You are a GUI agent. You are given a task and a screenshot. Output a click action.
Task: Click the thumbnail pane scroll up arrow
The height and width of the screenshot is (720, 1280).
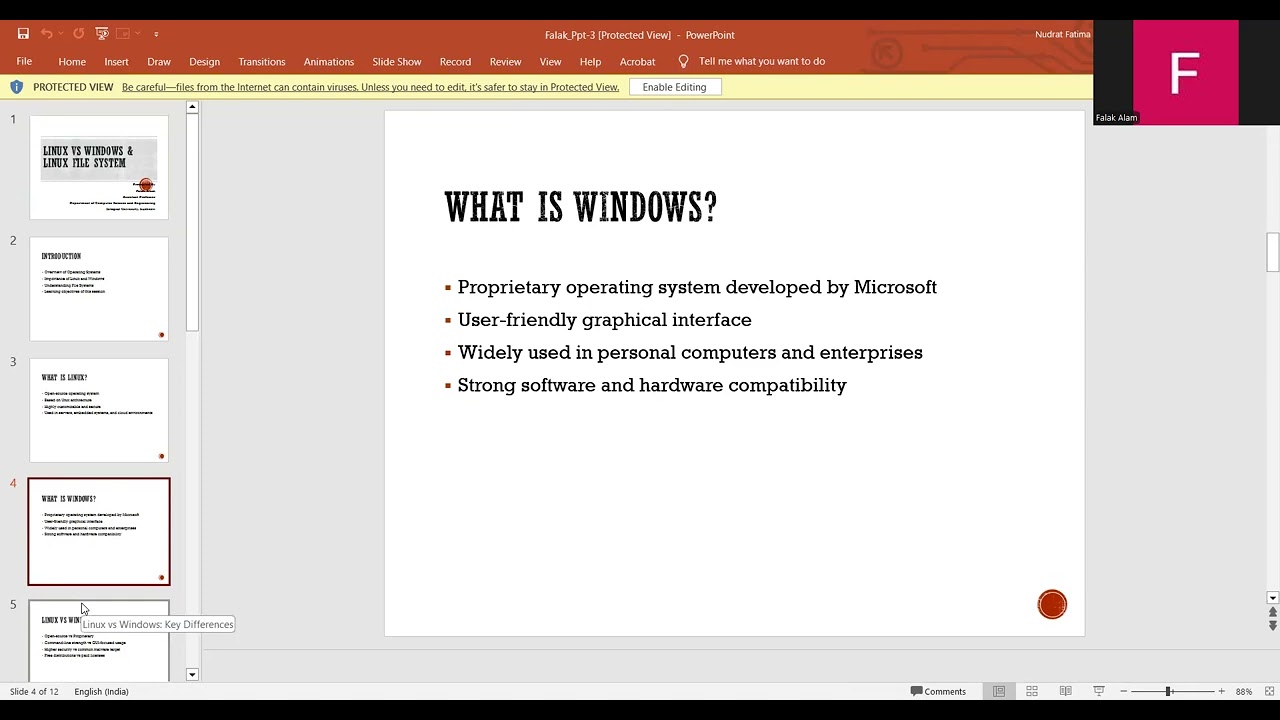click(x=192, y=107)
